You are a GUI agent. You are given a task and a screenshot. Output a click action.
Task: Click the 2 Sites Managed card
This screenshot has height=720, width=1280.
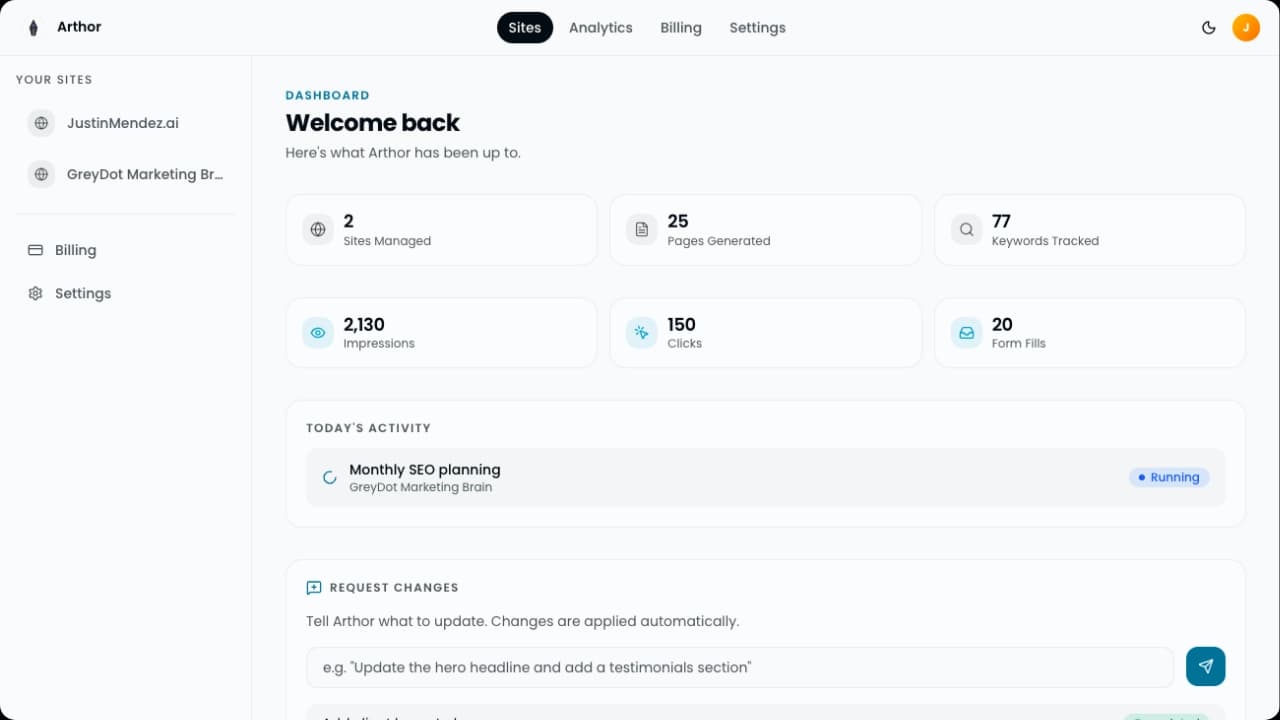tap(441, 230)
